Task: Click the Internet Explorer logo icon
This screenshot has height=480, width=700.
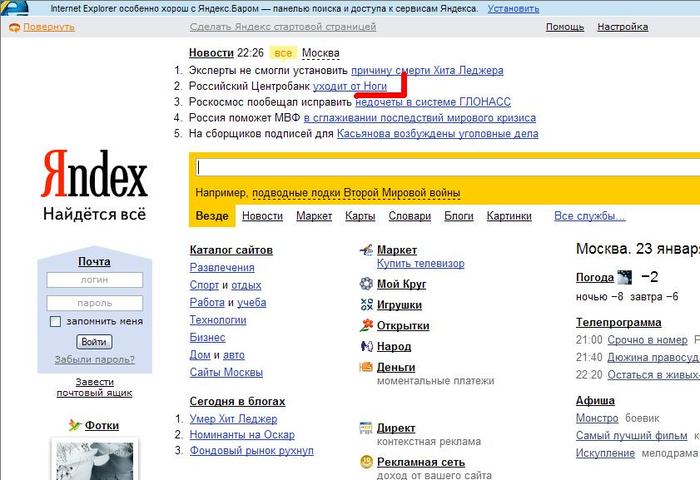Action: [x=14, y=8]
